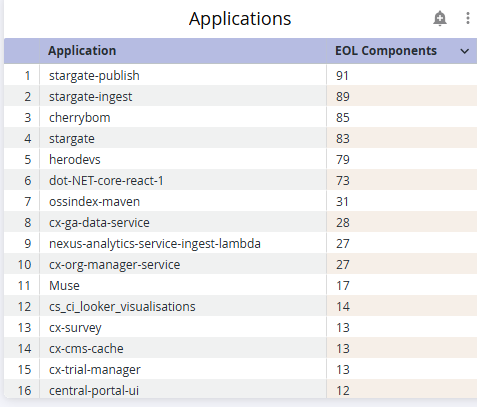This screenshot has height=407, width=477.
Task: Click EOL value 27 for nexus-analytics-service-ingest-lambda
Action: 343,244
